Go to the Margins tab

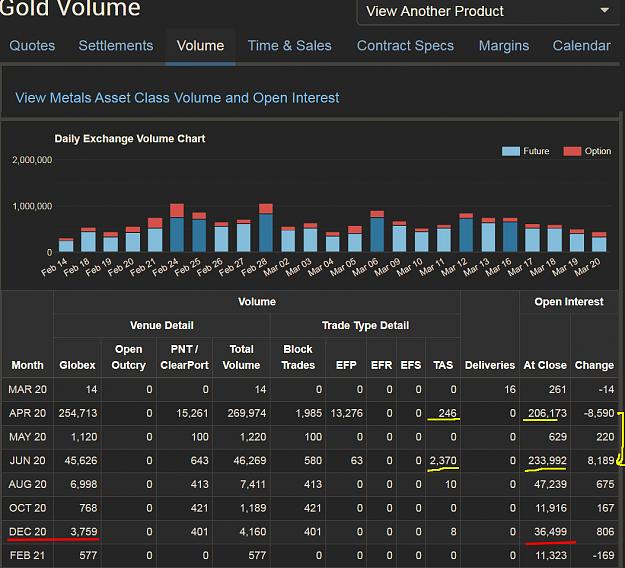pyautogui.click(x=504, y=45)
